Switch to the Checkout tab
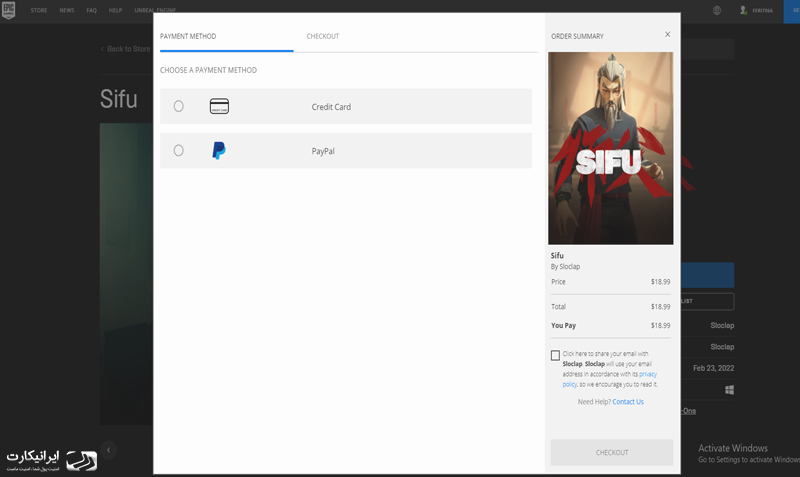Image resolution: width=800 pixels, height=477 pixels. coord(322,36)
